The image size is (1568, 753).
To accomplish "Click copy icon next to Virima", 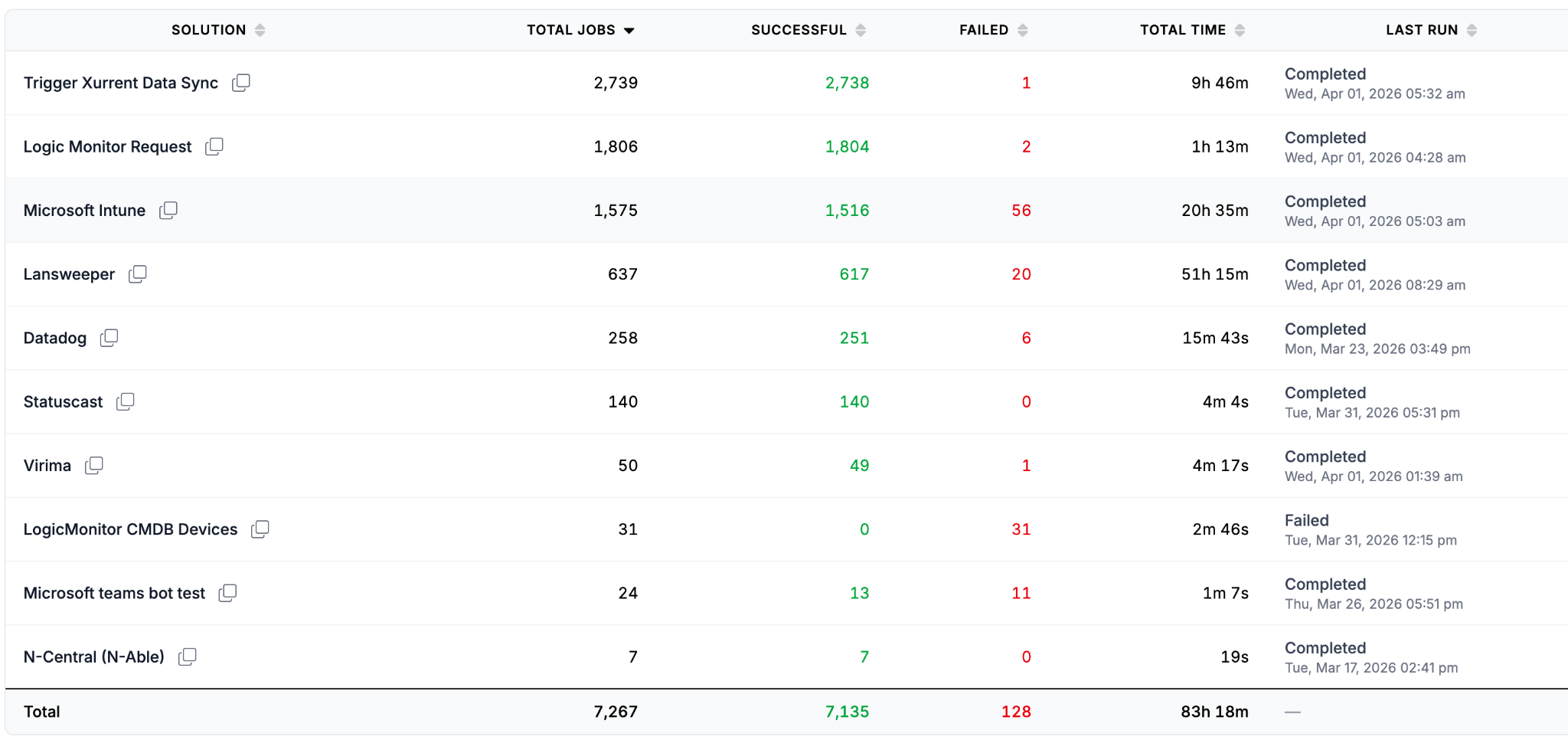I will [94, 466].
